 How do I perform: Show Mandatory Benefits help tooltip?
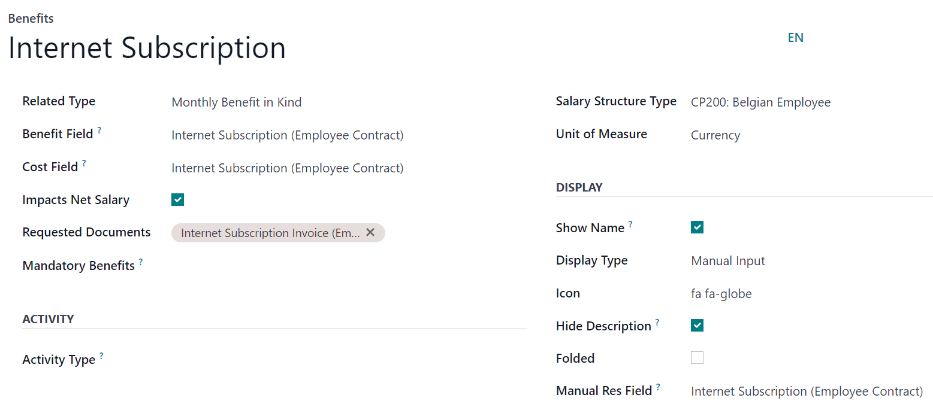click(x=141, y=263)
